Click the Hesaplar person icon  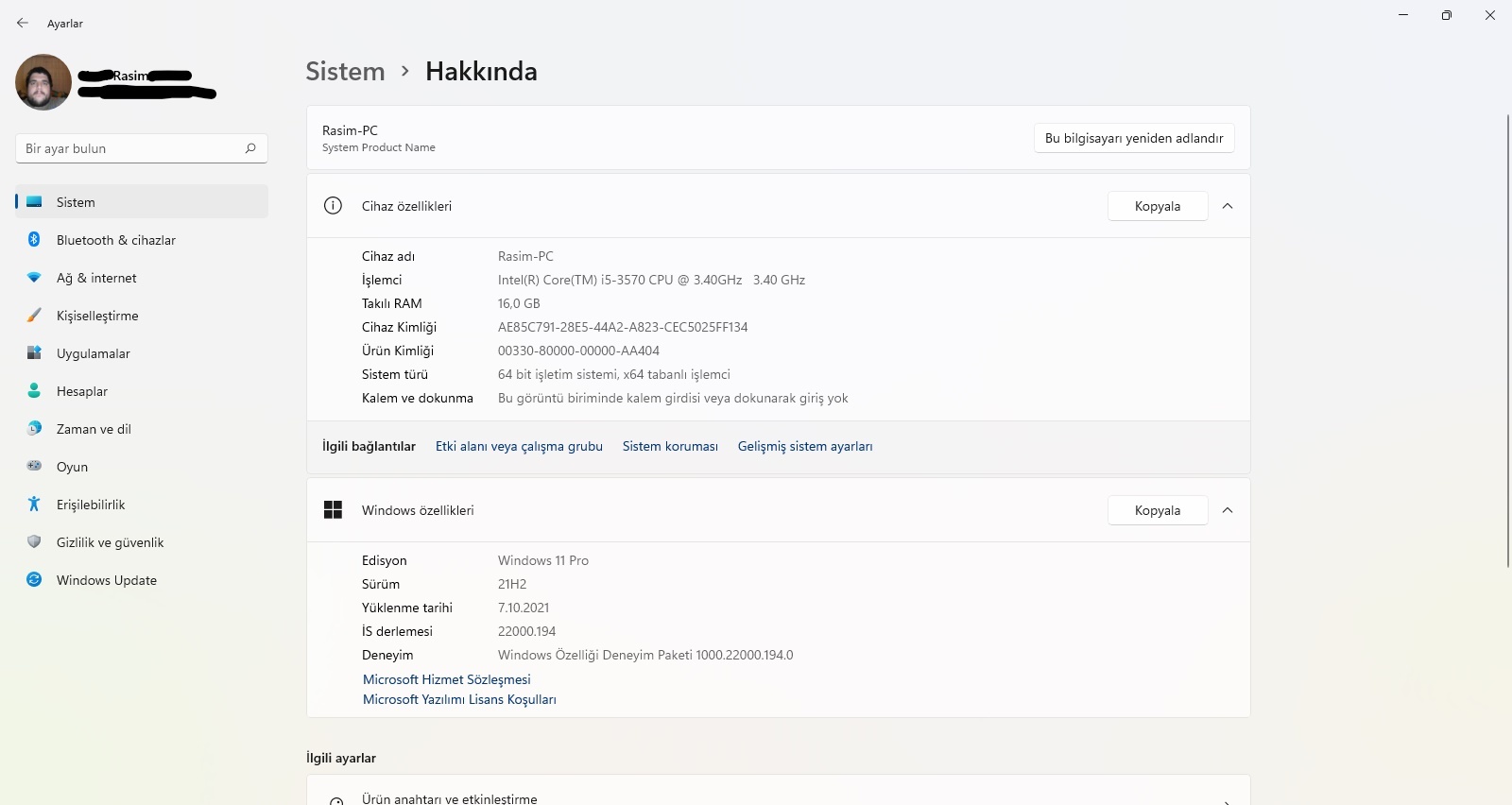(34, 391)
